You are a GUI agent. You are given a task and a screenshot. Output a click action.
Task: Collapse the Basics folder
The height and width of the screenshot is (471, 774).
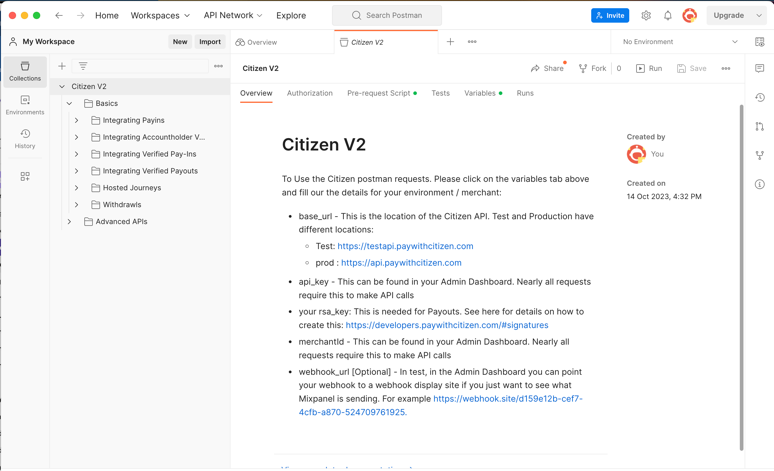[69, 103]
